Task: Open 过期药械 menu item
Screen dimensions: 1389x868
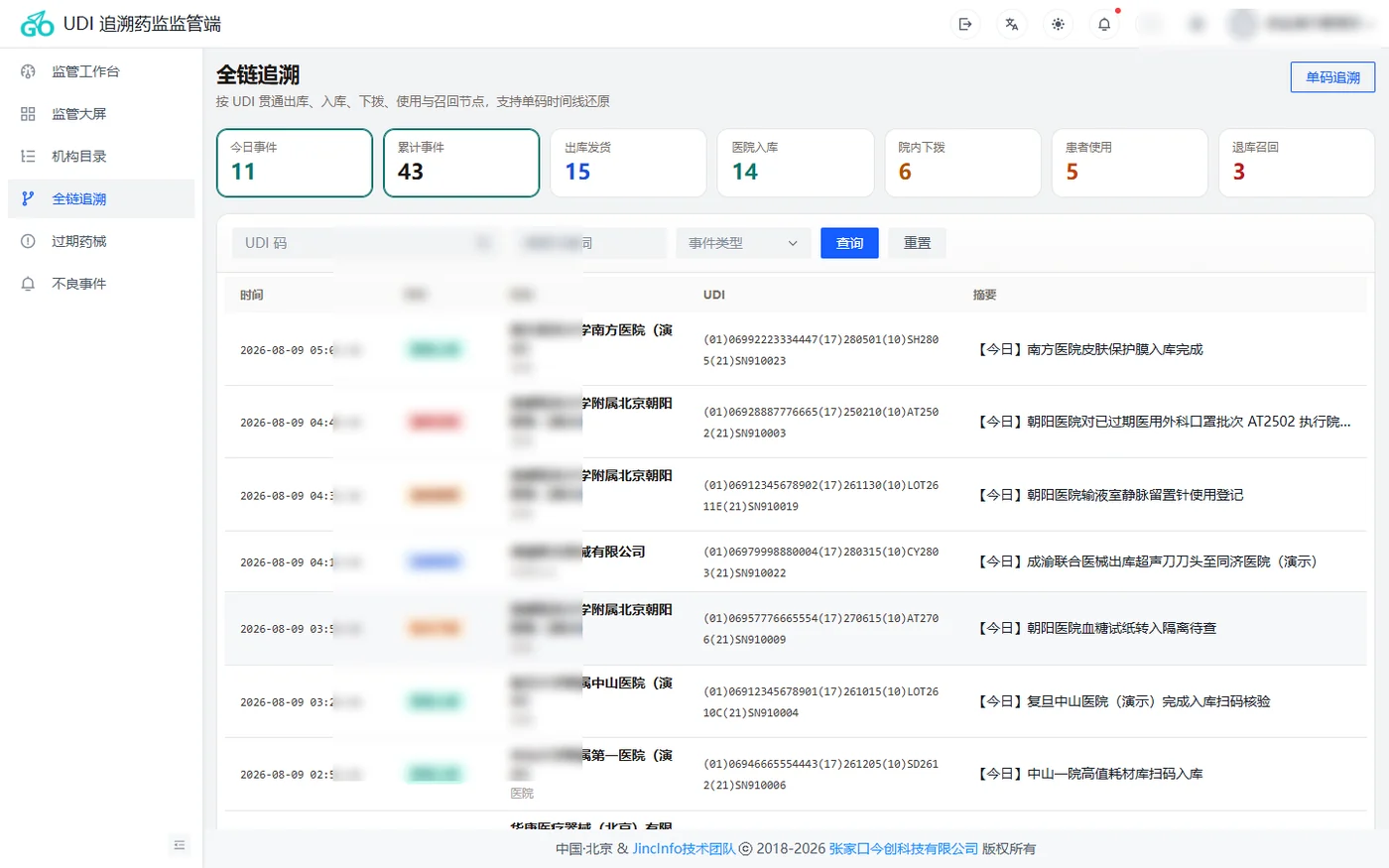Action: pos(101,241)
